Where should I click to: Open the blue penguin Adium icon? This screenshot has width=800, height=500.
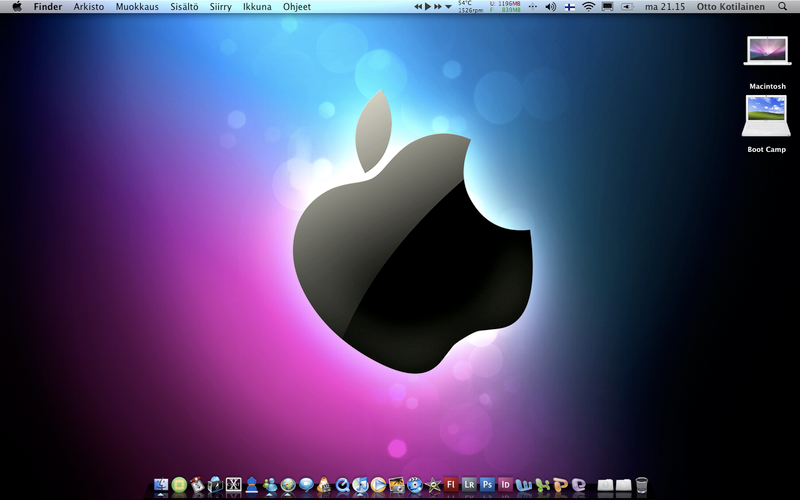pyautogui.click(x=252, y=485)
